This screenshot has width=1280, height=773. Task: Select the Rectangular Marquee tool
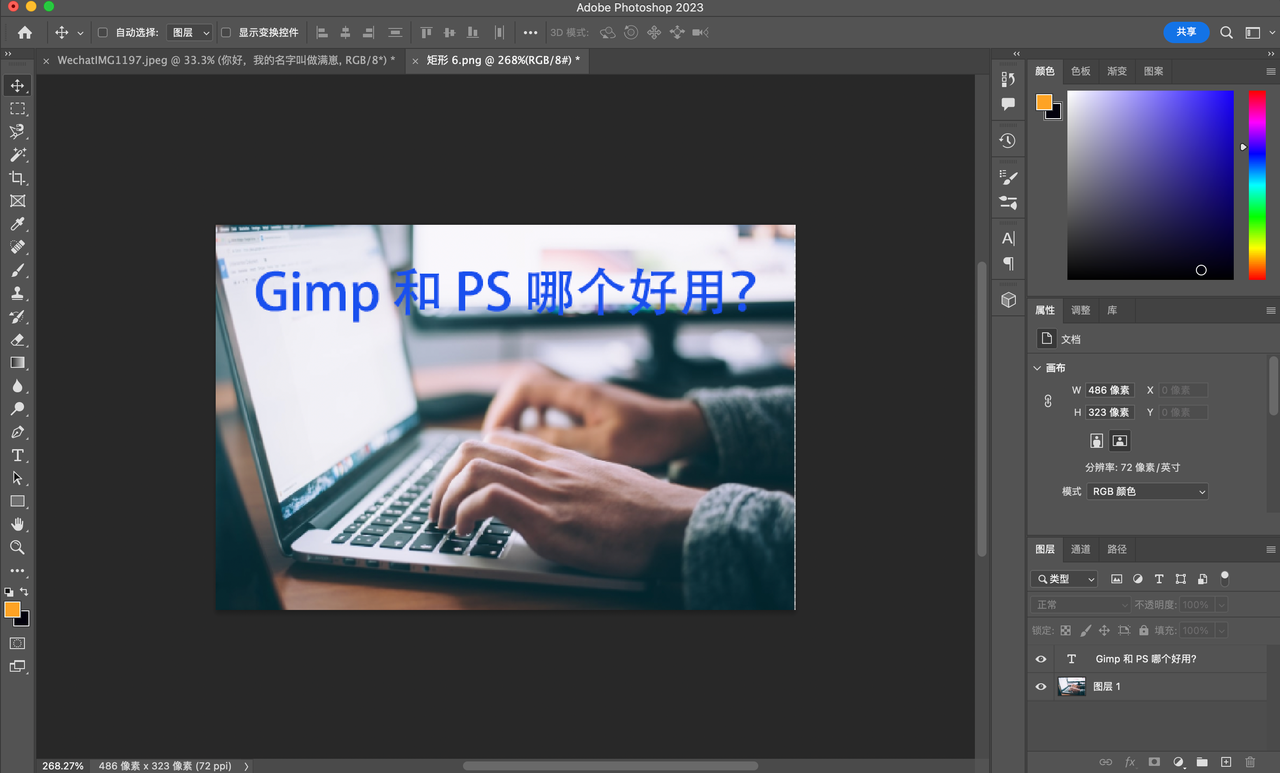(17, 109)
